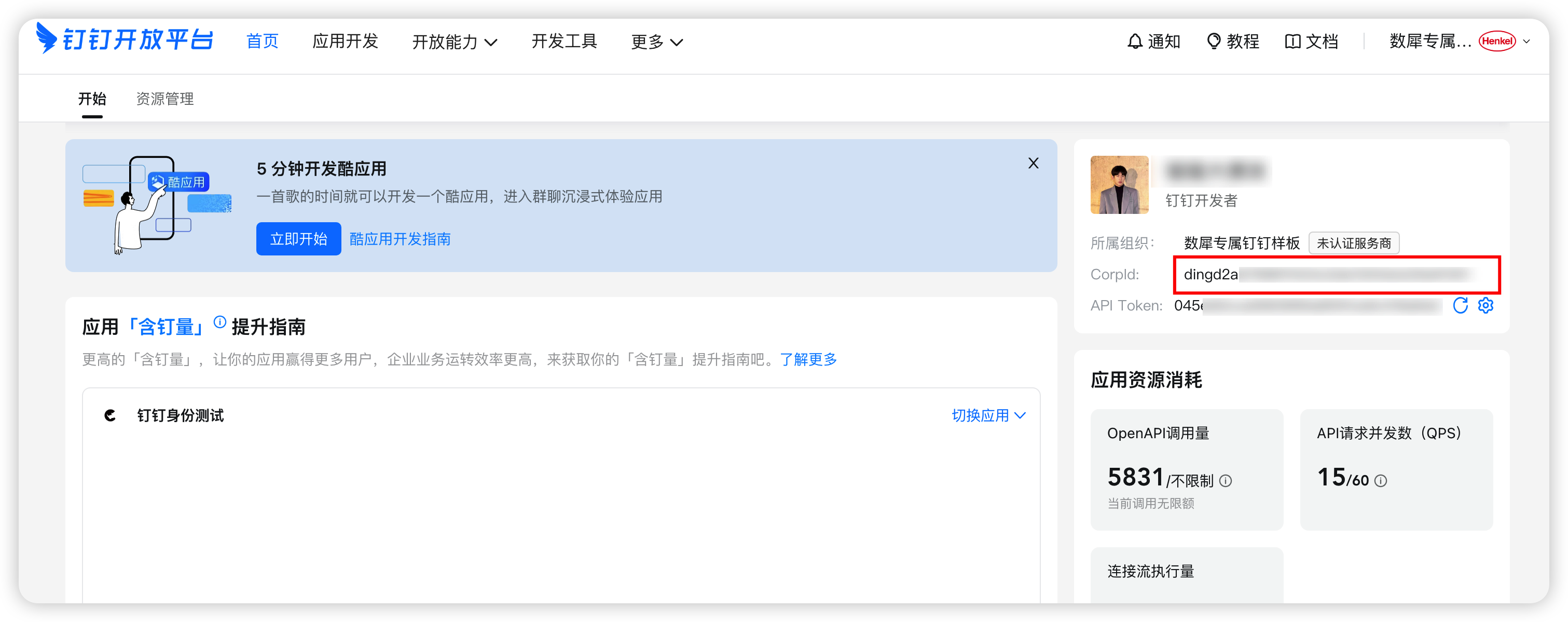Close the 5 分钟开发酷应用 banner

click(1033, 163)
